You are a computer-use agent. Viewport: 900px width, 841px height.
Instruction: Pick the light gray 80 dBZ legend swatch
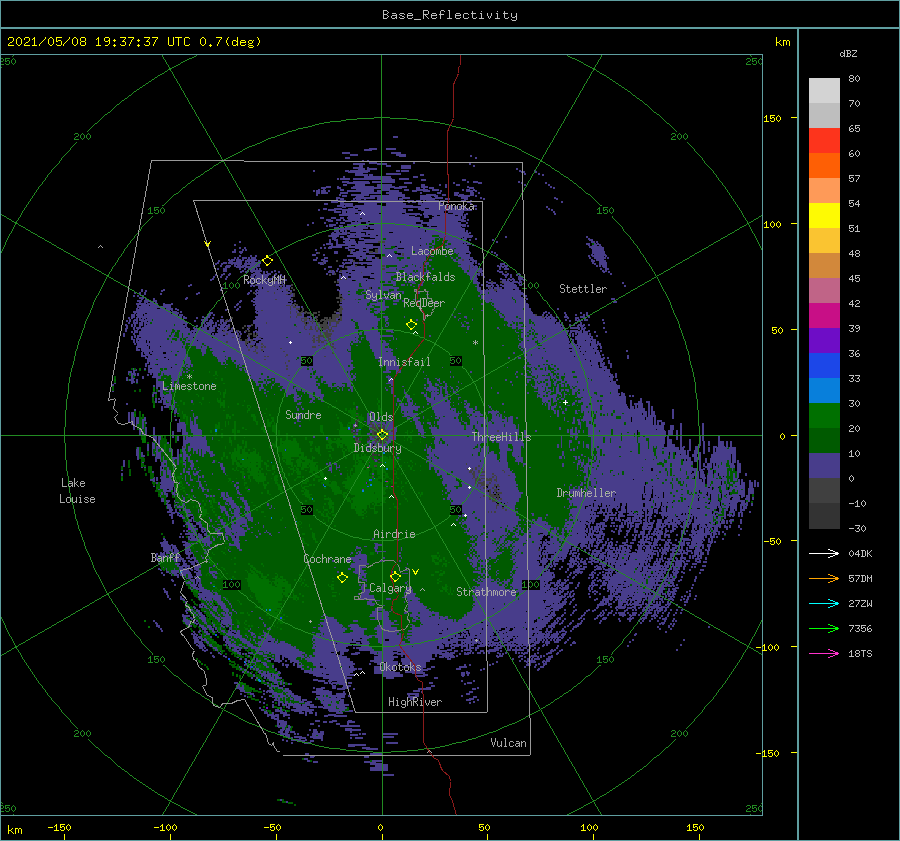point(824,90)
